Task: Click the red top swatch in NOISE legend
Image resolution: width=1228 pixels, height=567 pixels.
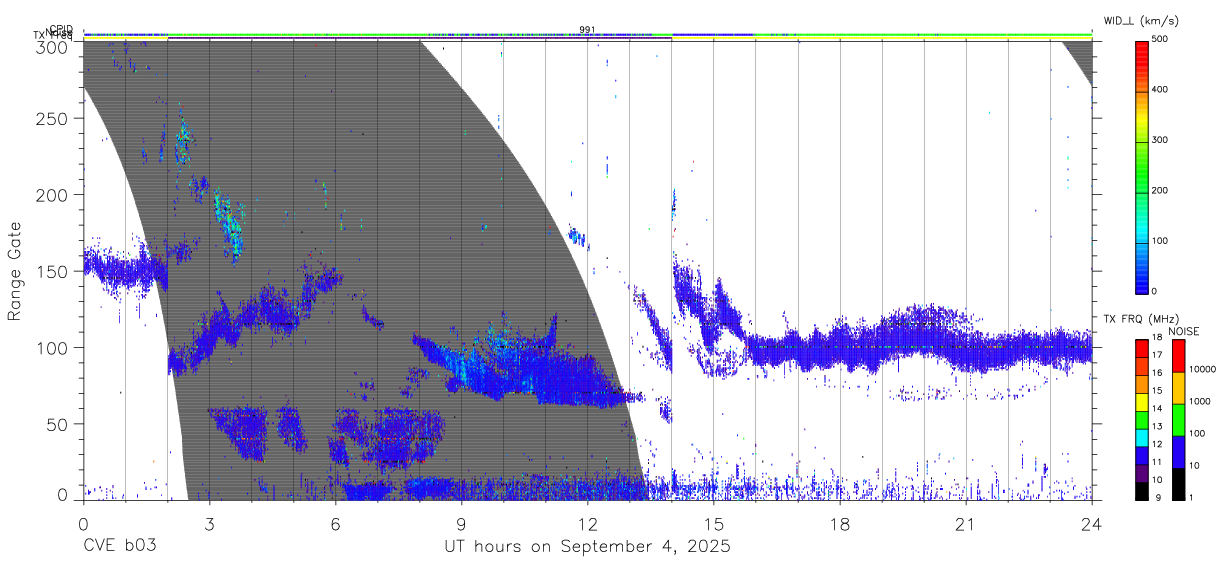Action: [x=1178, y=356]
